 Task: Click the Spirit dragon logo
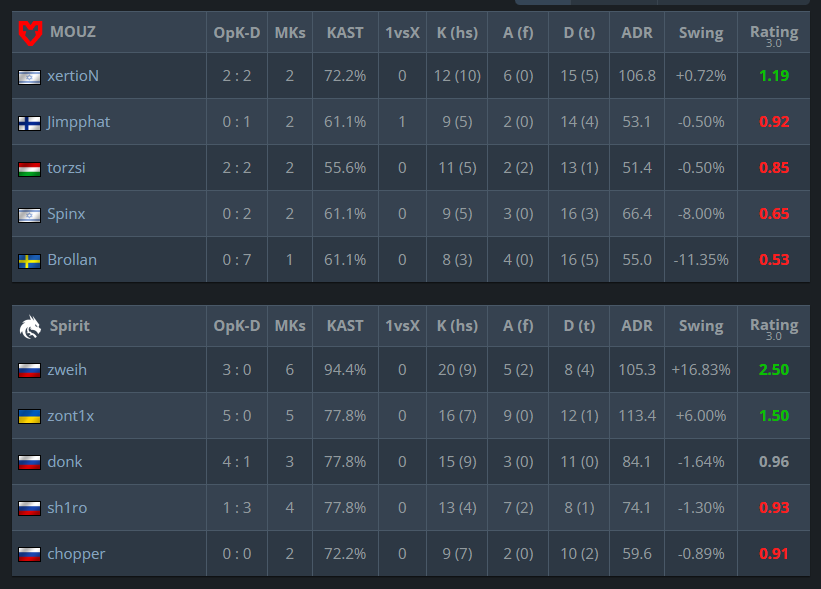pos(30,327)
